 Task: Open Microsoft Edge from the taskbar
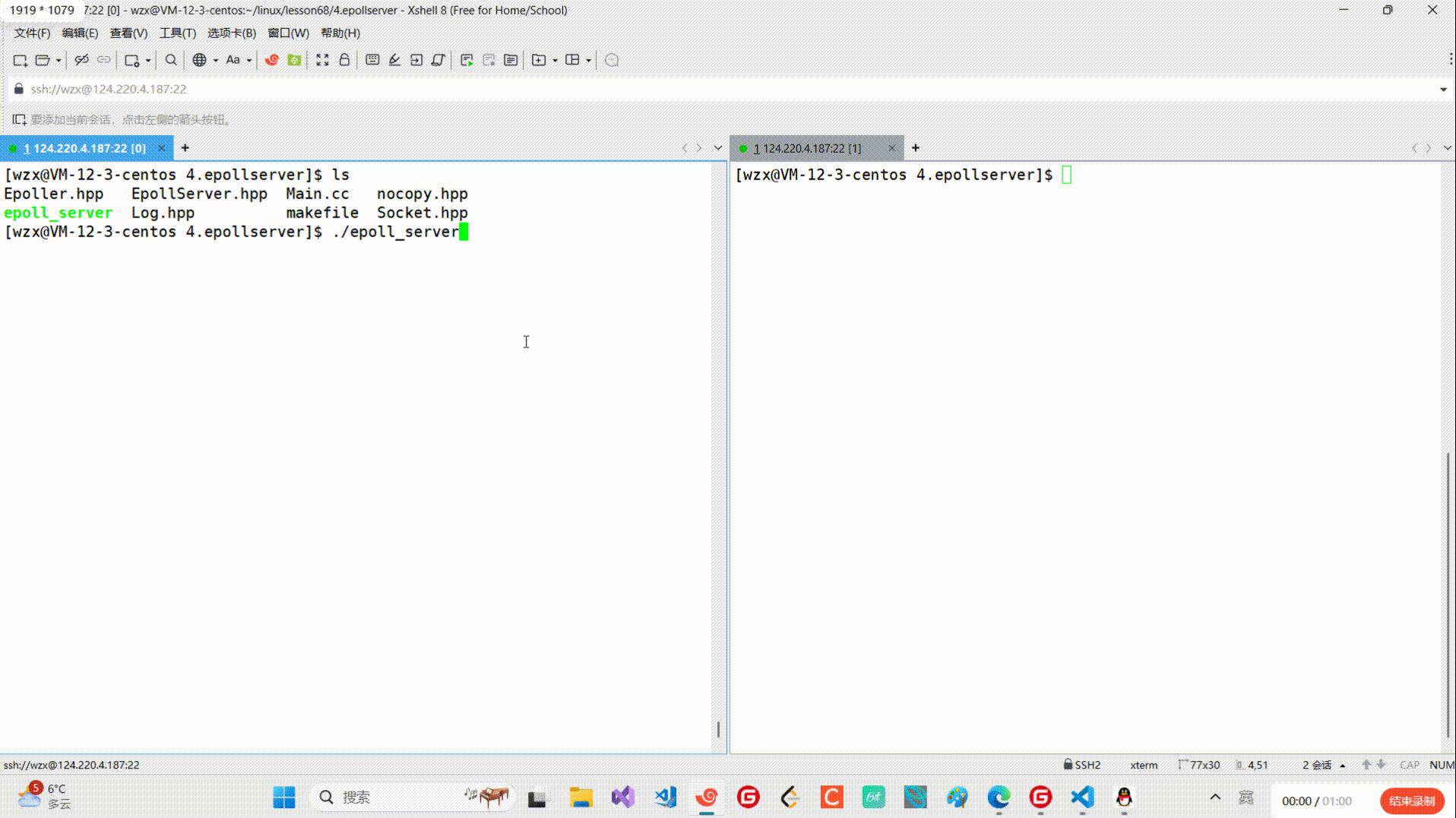[999, 797]
